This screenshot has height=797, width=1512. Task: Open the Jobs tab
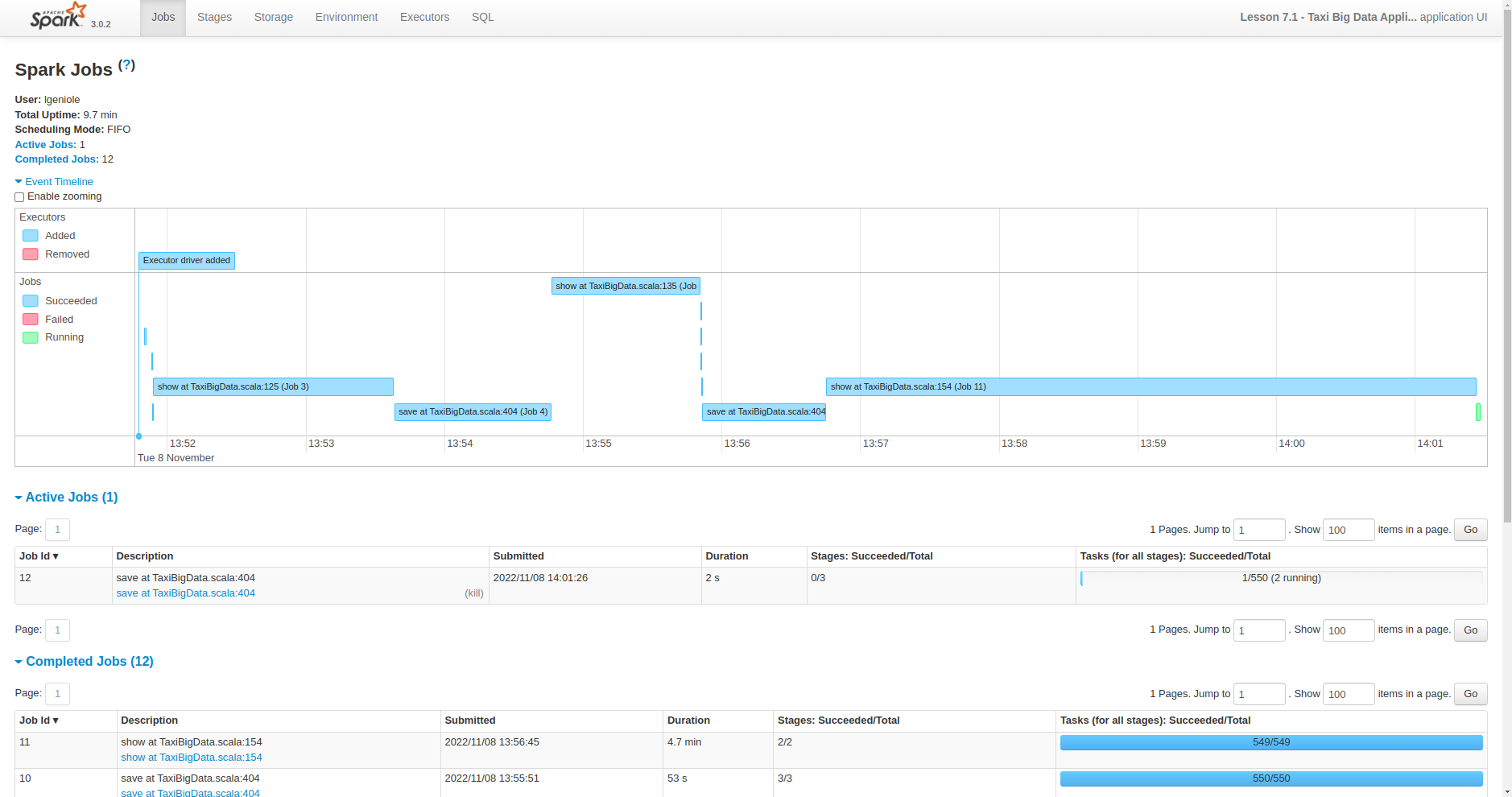click(163, 17)
